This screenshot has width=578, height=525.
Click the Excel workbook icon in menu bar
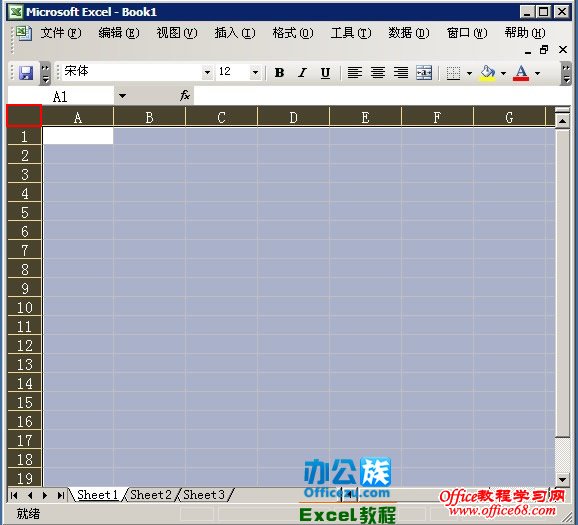24,33
